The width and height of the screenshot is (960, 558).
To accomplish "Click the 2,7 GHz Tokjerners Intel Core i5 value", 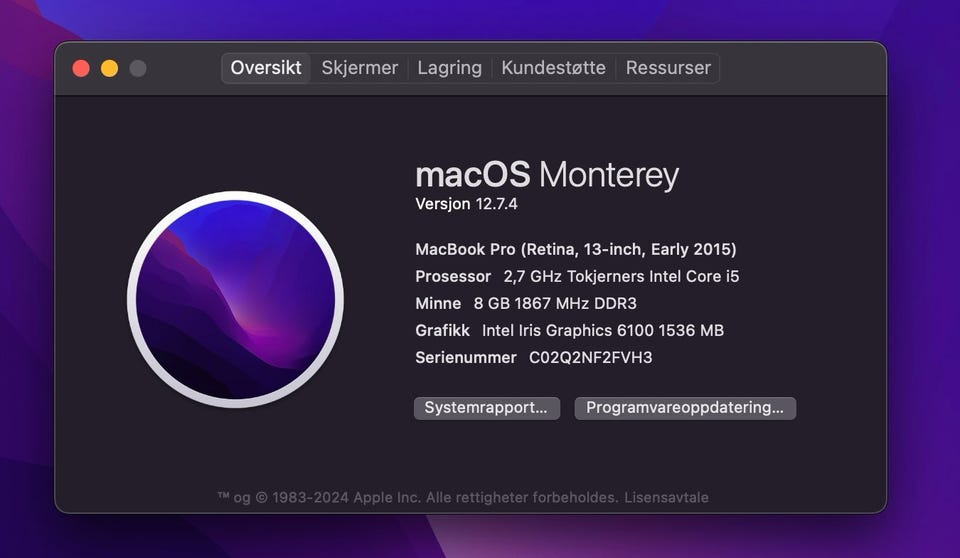I will coord(621,276).
